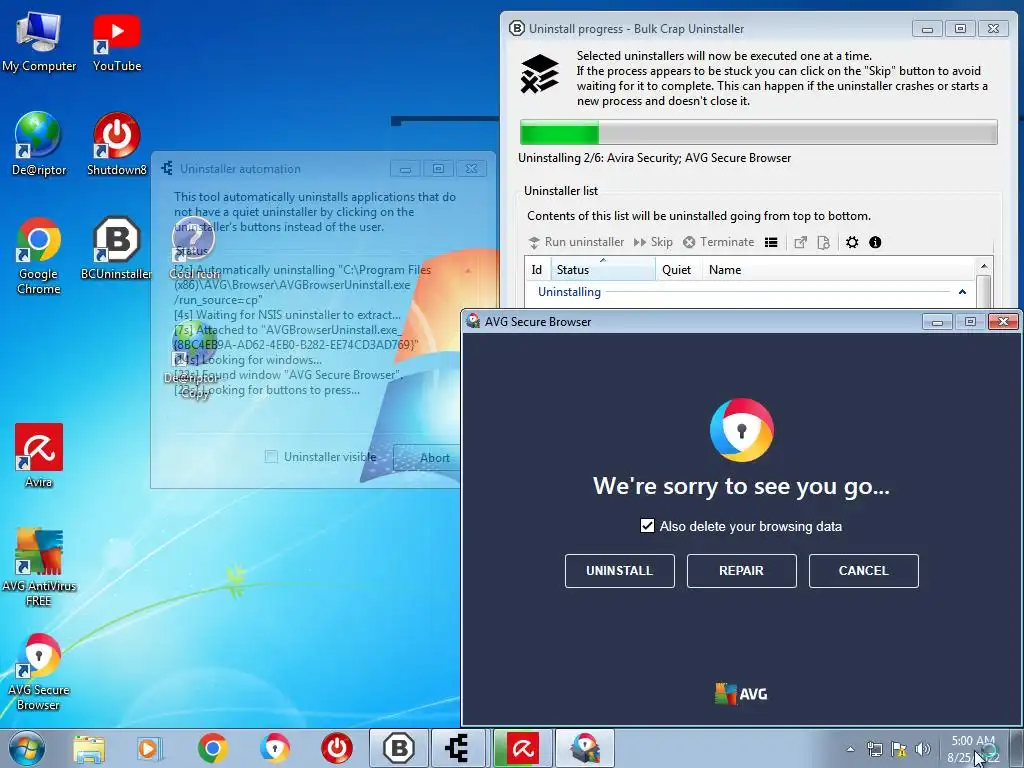Click the network tray icon

coord(874,749)
